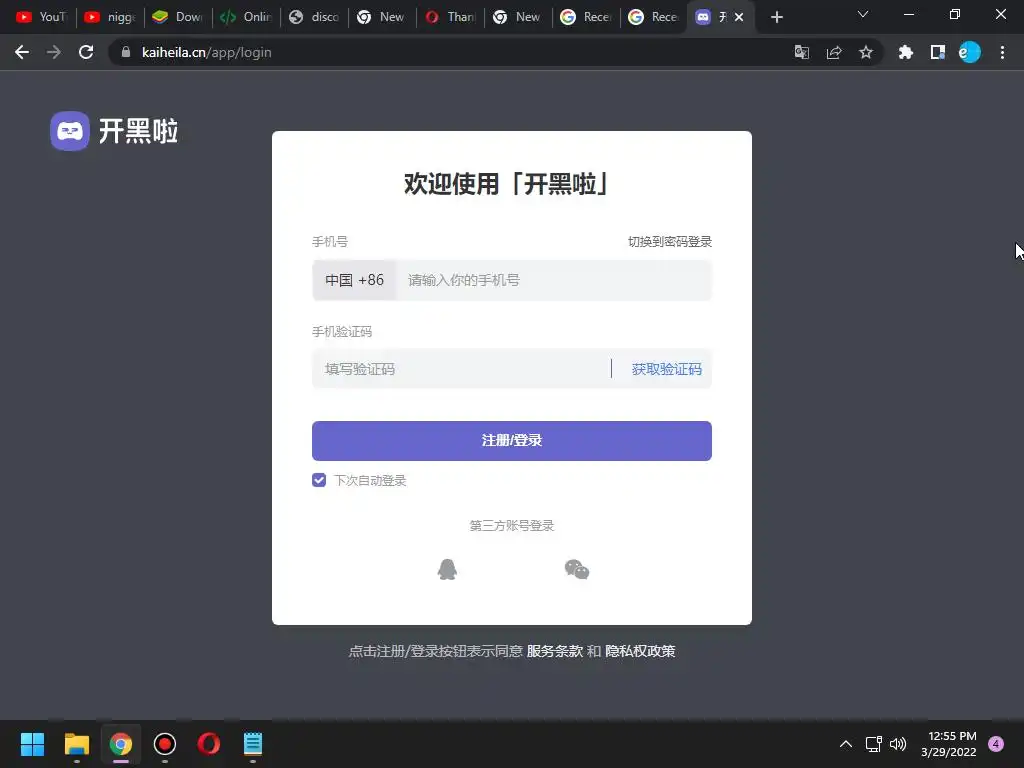
Task: Click 获取验证码 to get a code
Action: pos(666,369)
